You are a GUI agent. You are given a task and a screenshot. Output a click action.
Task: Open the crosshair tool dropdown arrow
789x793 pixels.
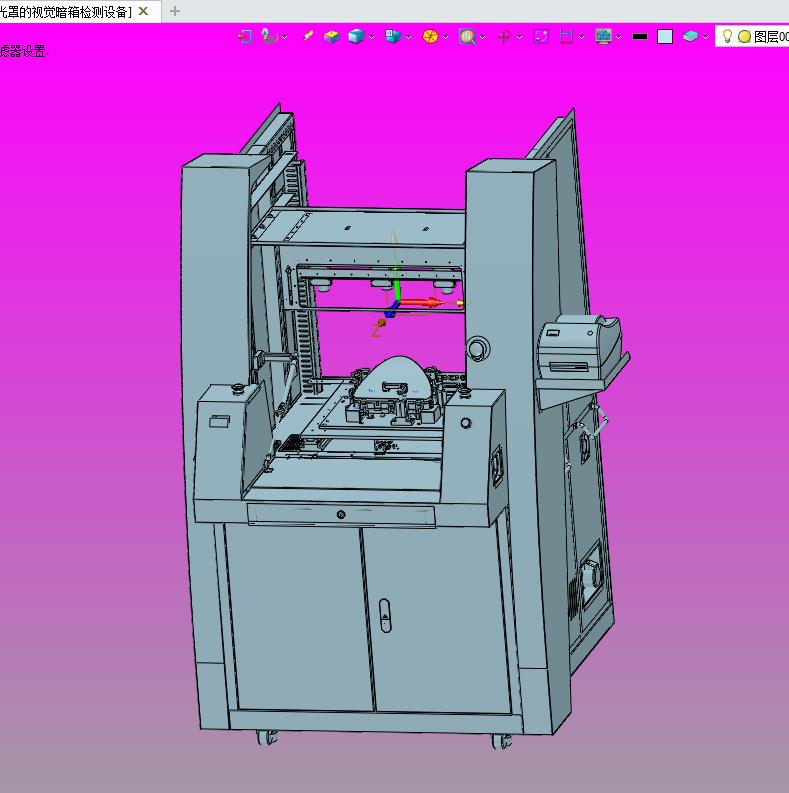[519, 37]
